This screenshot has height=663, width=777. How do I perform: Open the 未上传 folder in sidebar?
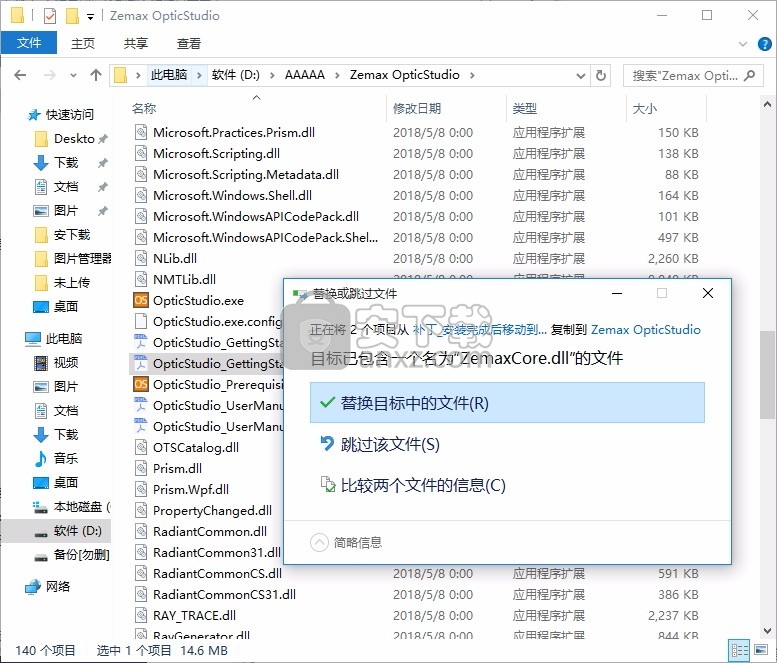pos(72,283)
